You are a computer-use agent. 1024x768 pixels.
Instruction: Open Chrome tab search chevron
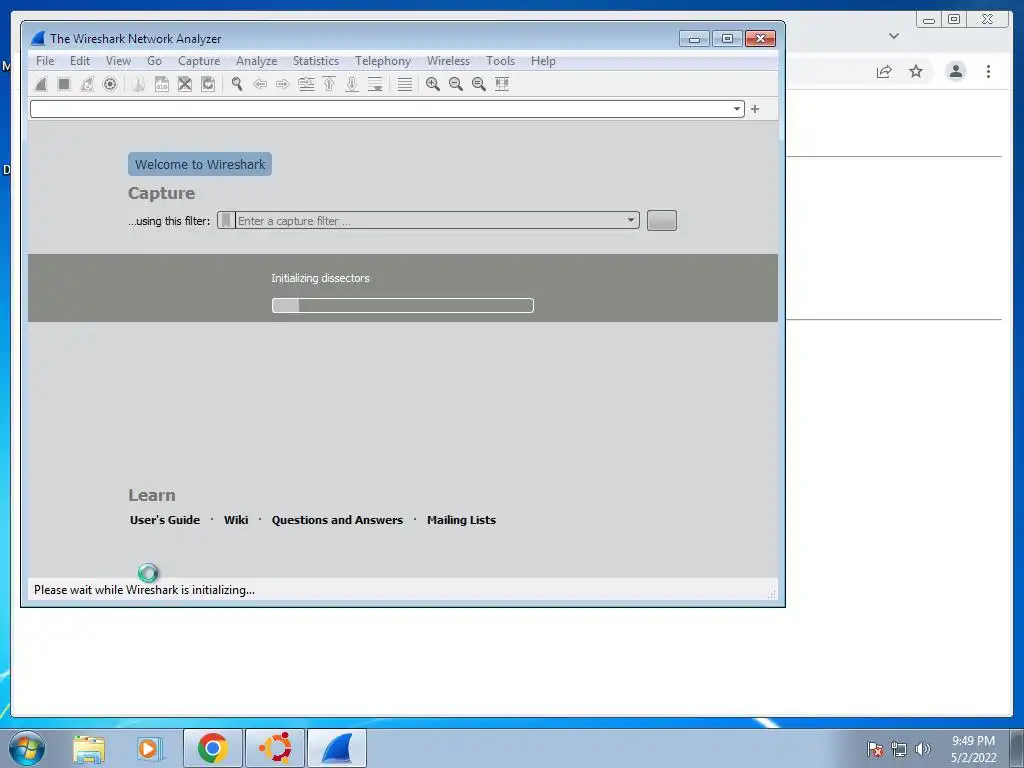click(x=894, y=36)
